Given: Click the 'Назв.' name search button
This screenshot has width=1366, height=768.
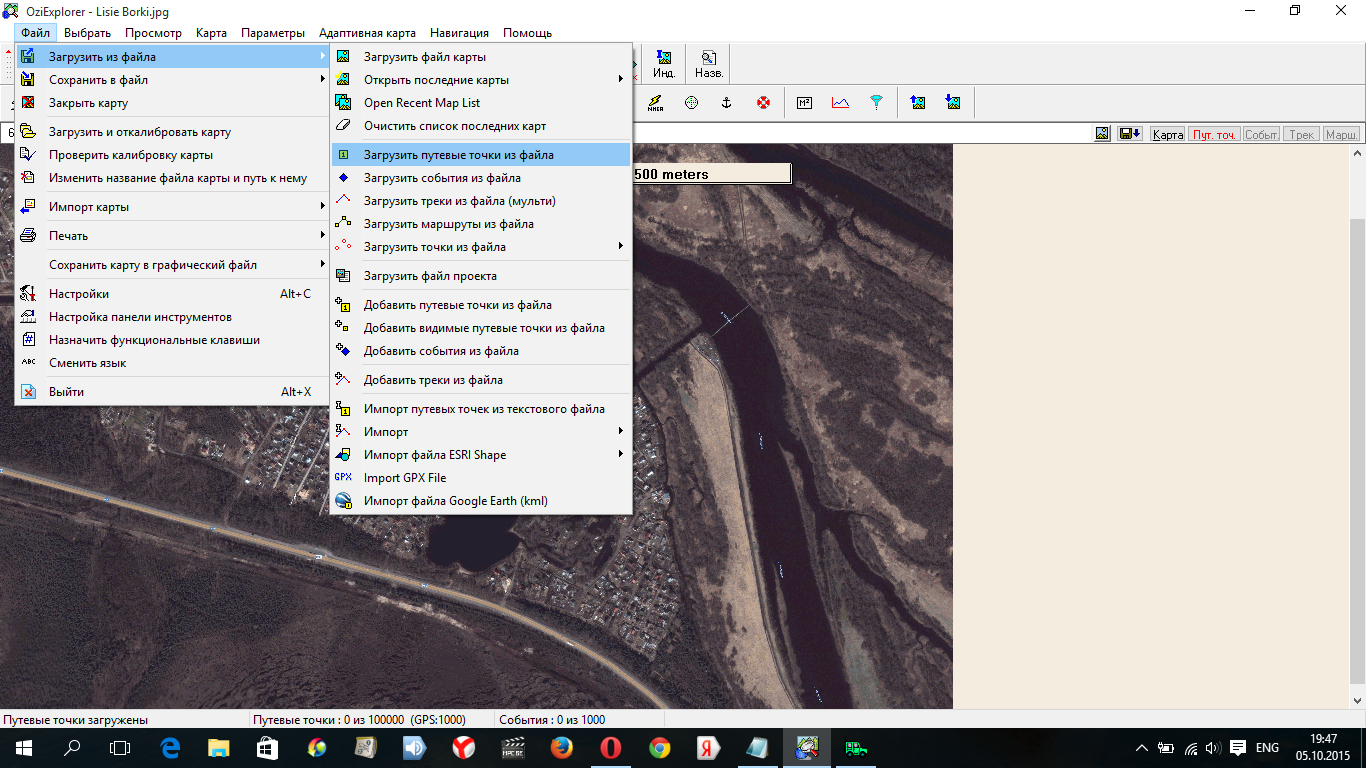Looking at the screenshot, I should (x=709, y=65).
